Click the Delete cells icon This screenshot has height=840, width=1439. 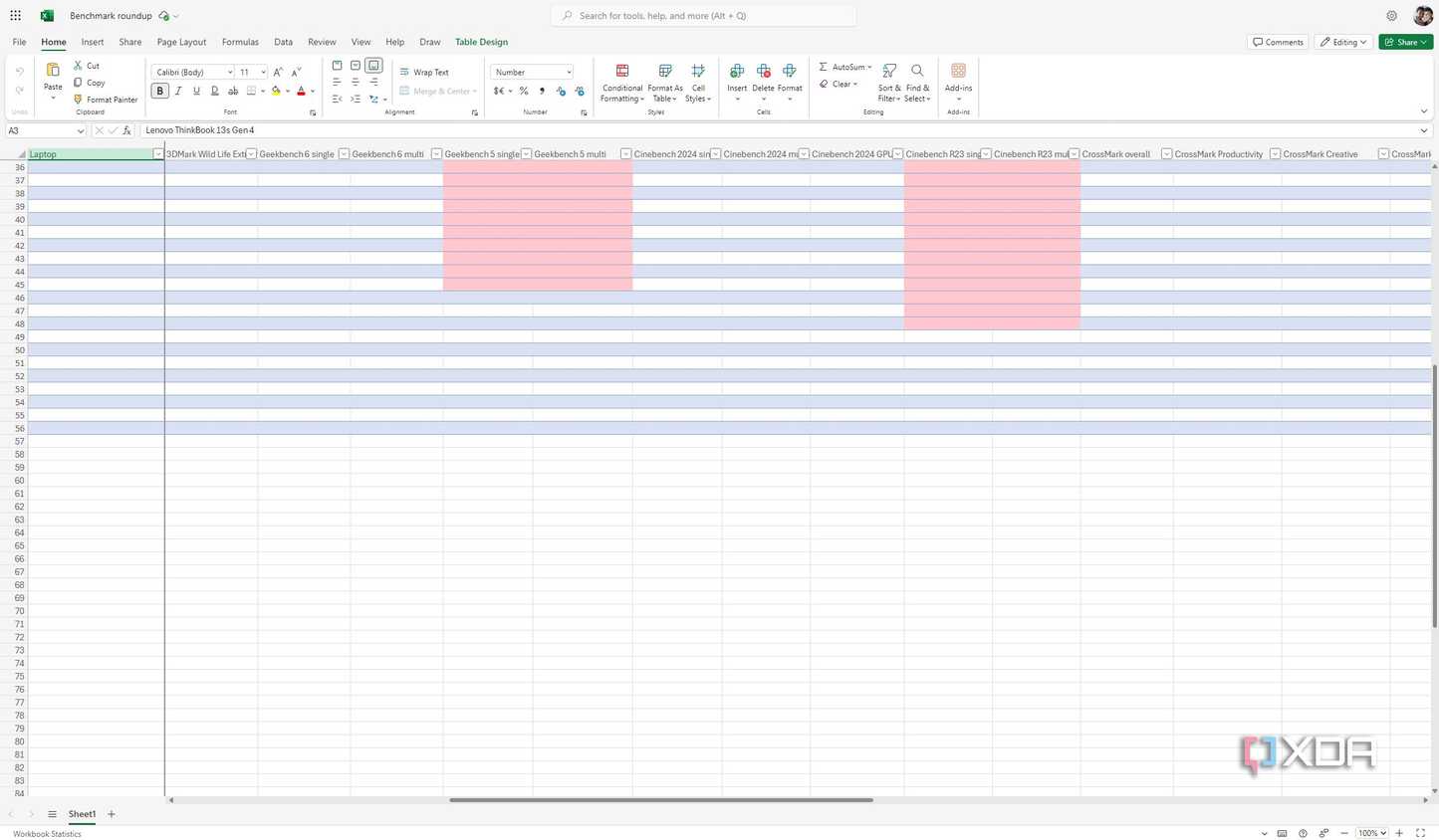[x=764, y=71]
